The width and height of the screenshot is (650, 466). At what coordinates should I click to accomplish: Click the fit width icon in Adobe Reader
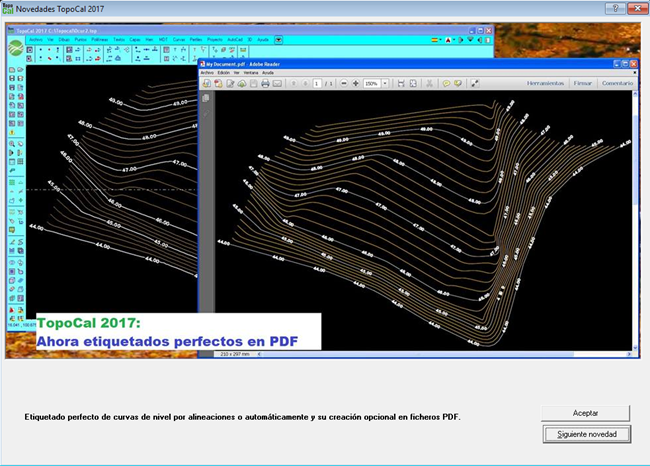click(x=401, y=83)
